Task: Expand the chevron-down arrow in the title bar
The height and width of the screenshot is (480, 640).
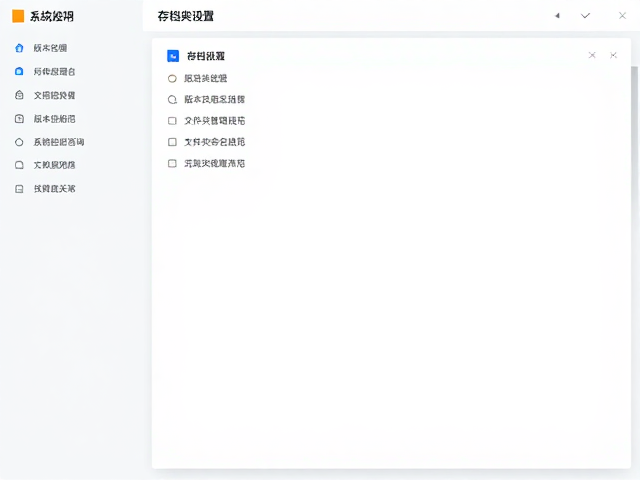Action: click(585, 16)
